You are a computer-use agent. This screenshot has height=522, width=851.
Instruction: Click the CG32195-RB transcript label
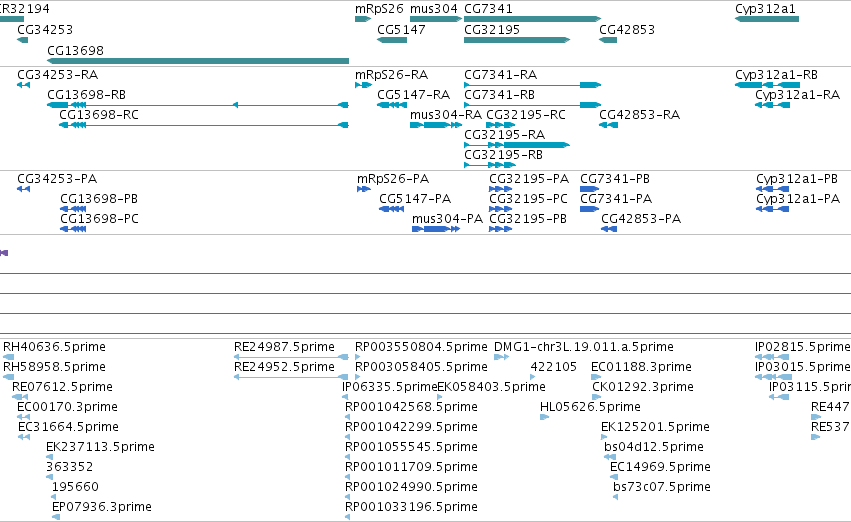504,155
